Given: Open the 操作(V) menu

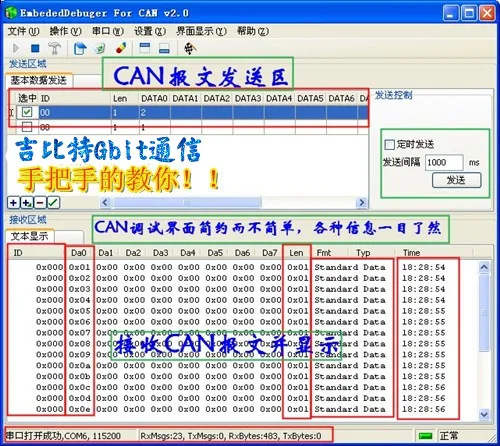Looking at the screenshot, I should click(x=65, y=31).
